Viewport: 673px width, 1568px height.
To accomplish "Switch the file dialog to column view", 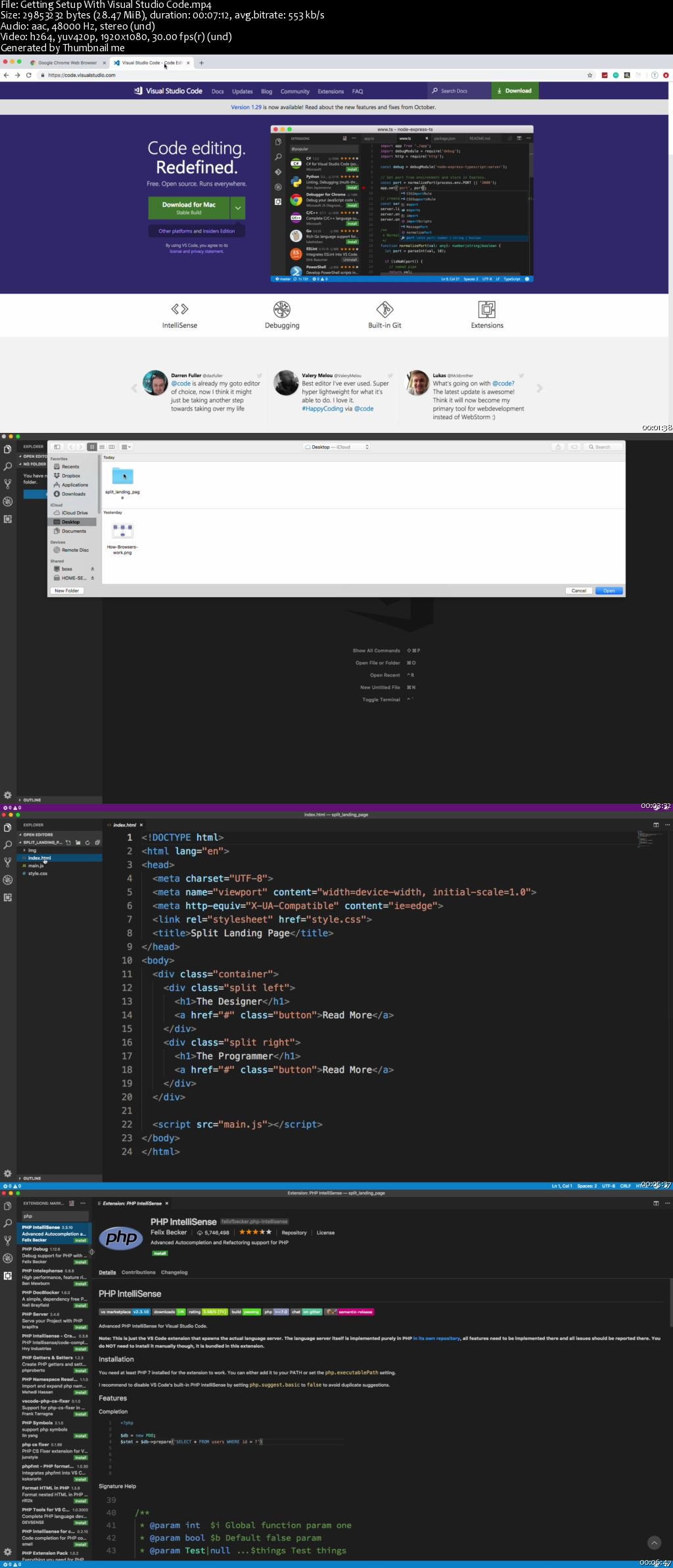I will point(112,447).
